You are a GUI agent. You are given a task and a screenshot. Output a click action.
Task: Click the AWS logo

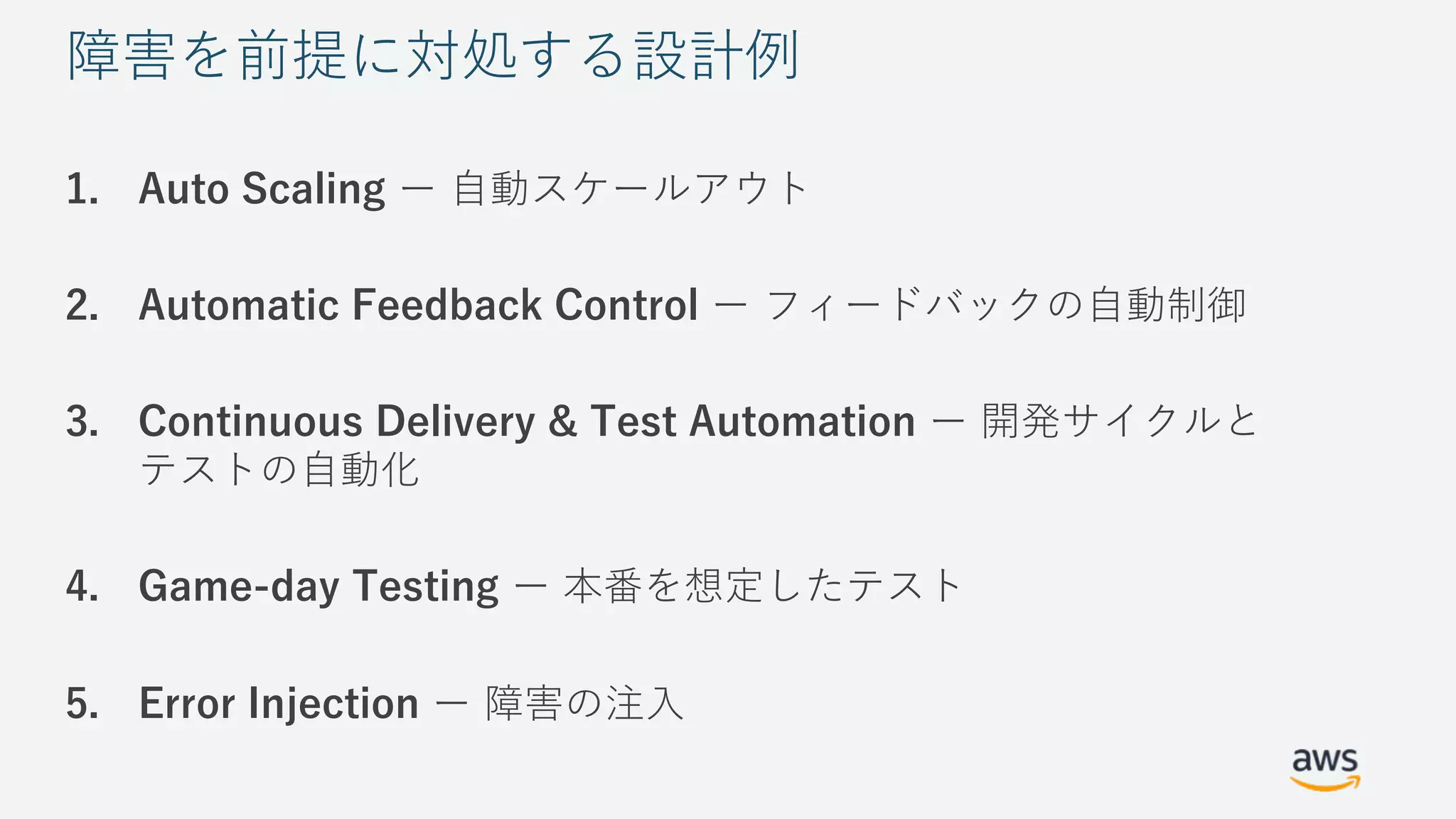(1325, 769)
